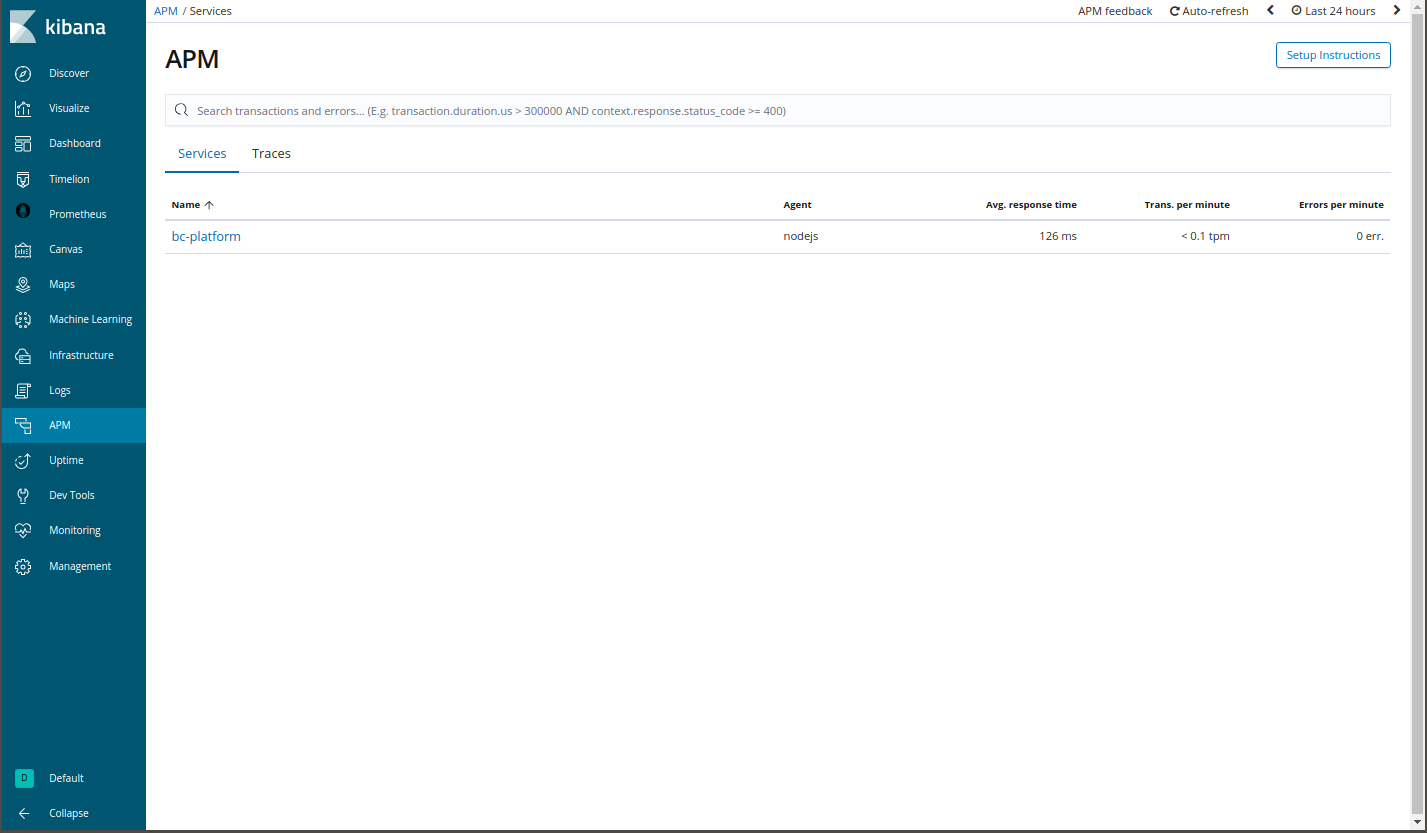
Task: Select APM icon in sidebar
Action: click(24, 425)
